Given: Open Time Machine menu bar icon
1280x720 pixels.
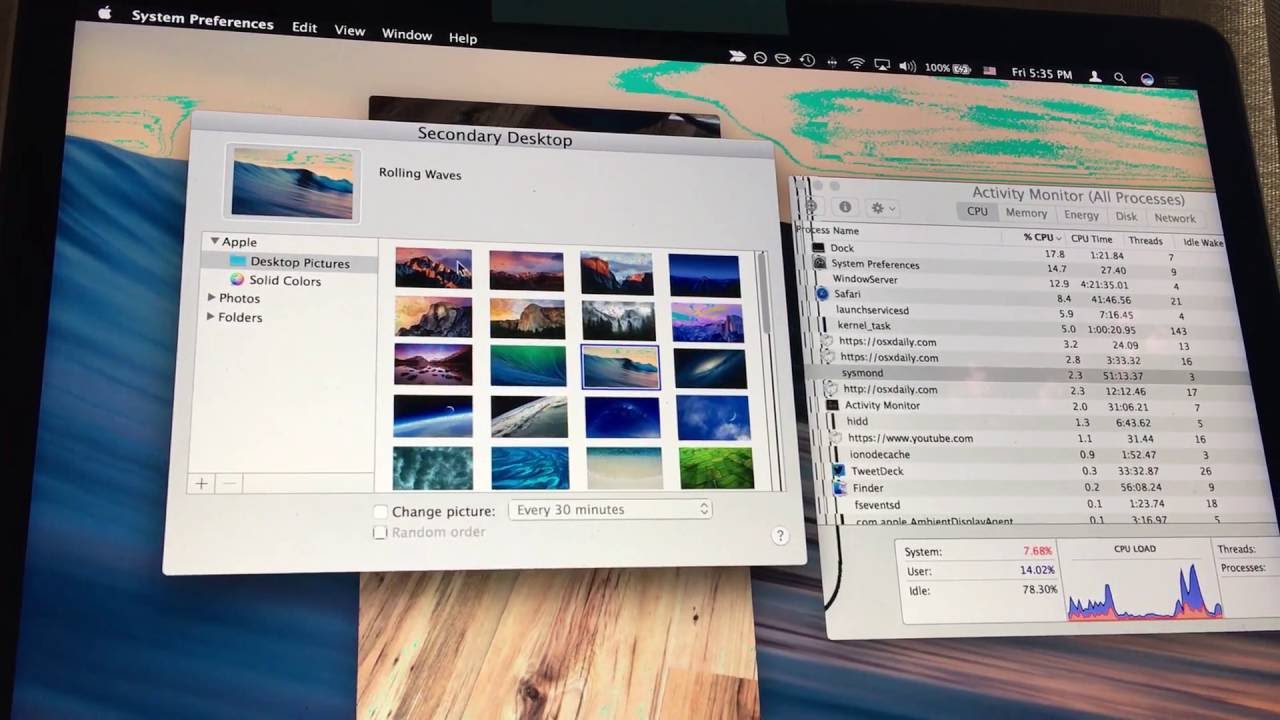Looking at the screenshot, I should click(x=807, y=60).
